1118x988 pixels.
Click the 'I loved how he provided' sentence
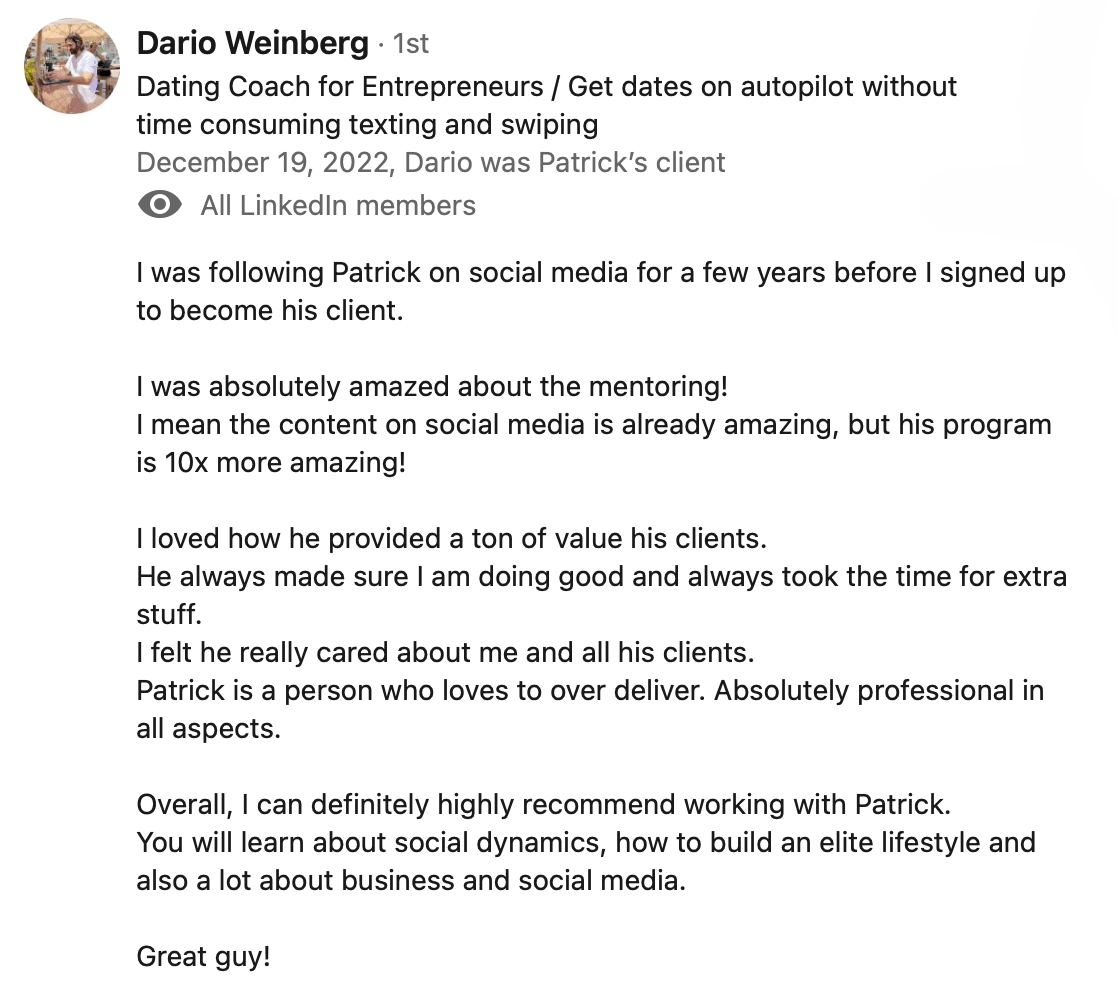[451, 538]
